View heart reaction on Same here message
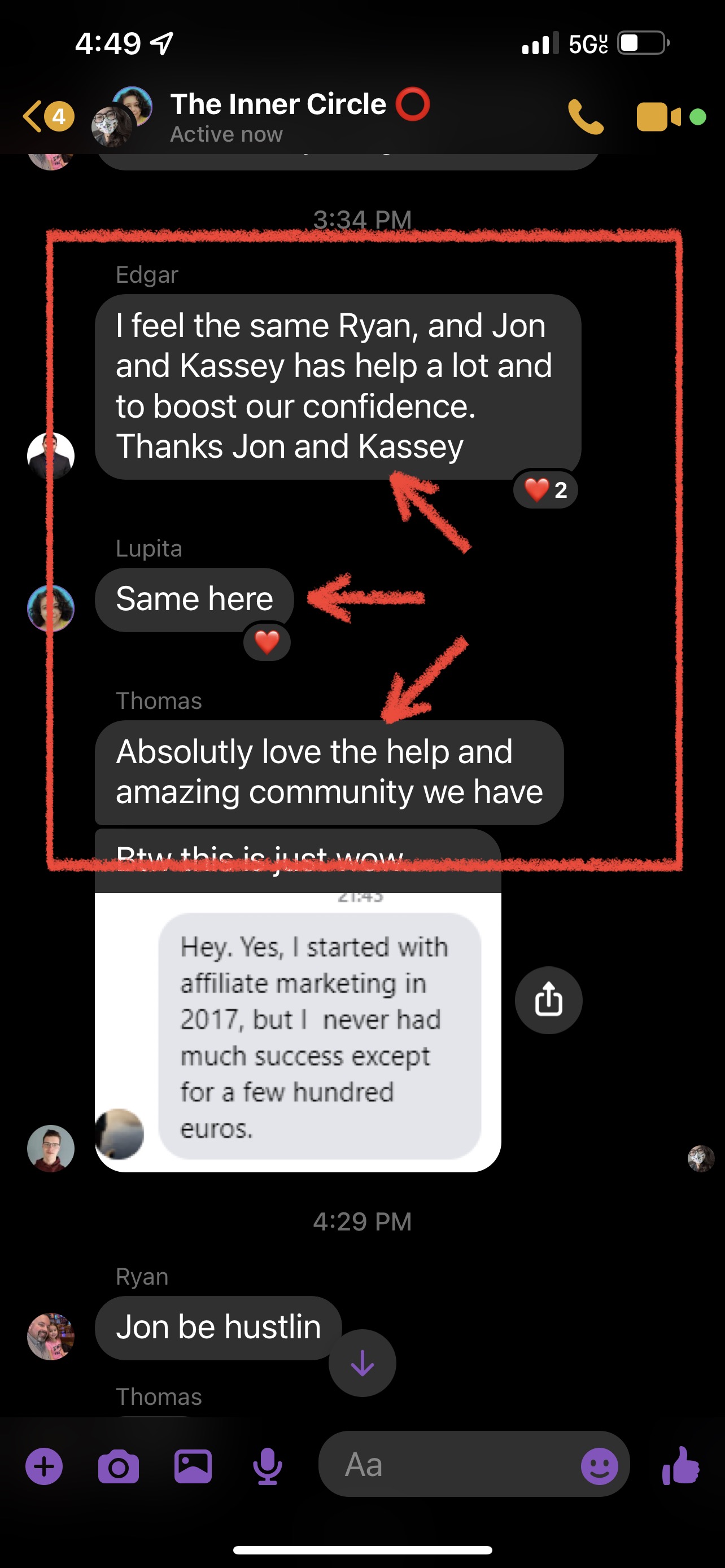 267,642
